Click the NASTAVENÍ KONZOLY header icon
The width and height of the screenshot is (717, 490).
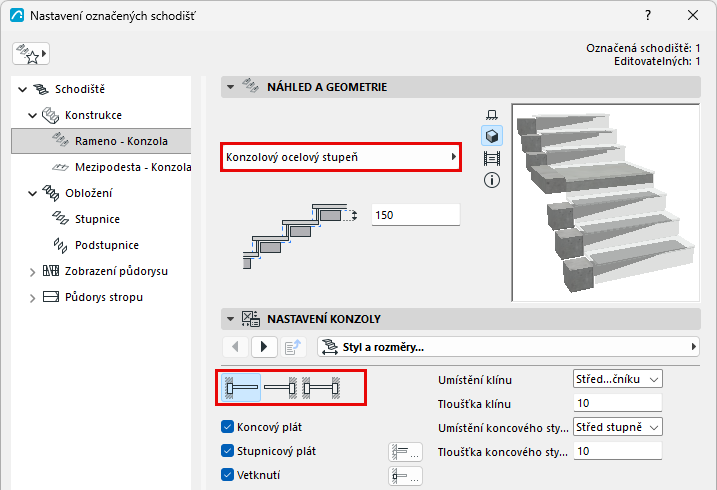coord(251,319)
